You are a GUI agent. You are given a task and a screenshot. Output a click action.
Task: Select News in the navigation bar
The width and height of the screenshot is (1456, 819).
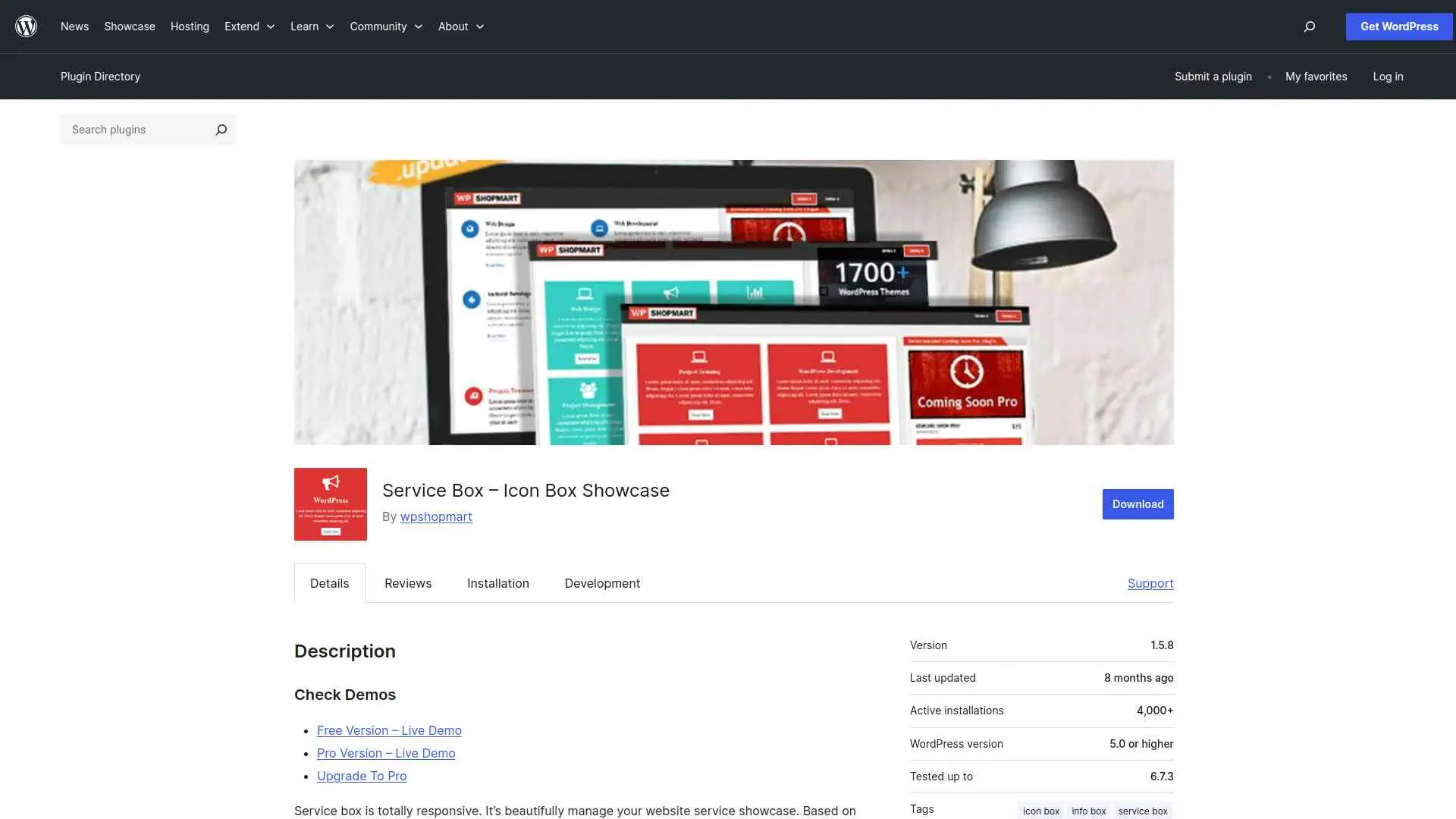[x=74, y=26]
